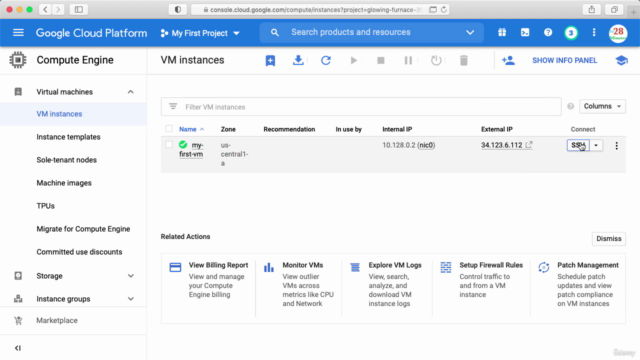640x360 pixels.
Task: Click the filter help question icon
Action: (571, 106)
